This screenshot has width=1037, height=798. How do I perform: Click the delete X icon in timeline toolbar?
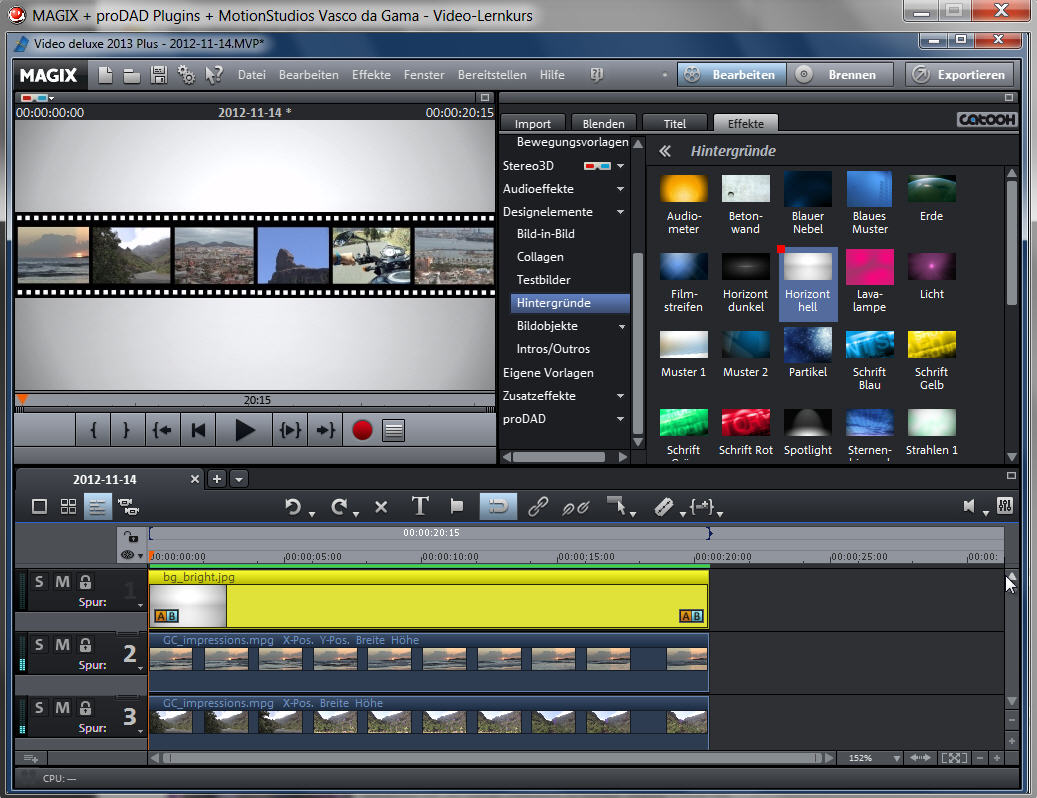[381, 507]
